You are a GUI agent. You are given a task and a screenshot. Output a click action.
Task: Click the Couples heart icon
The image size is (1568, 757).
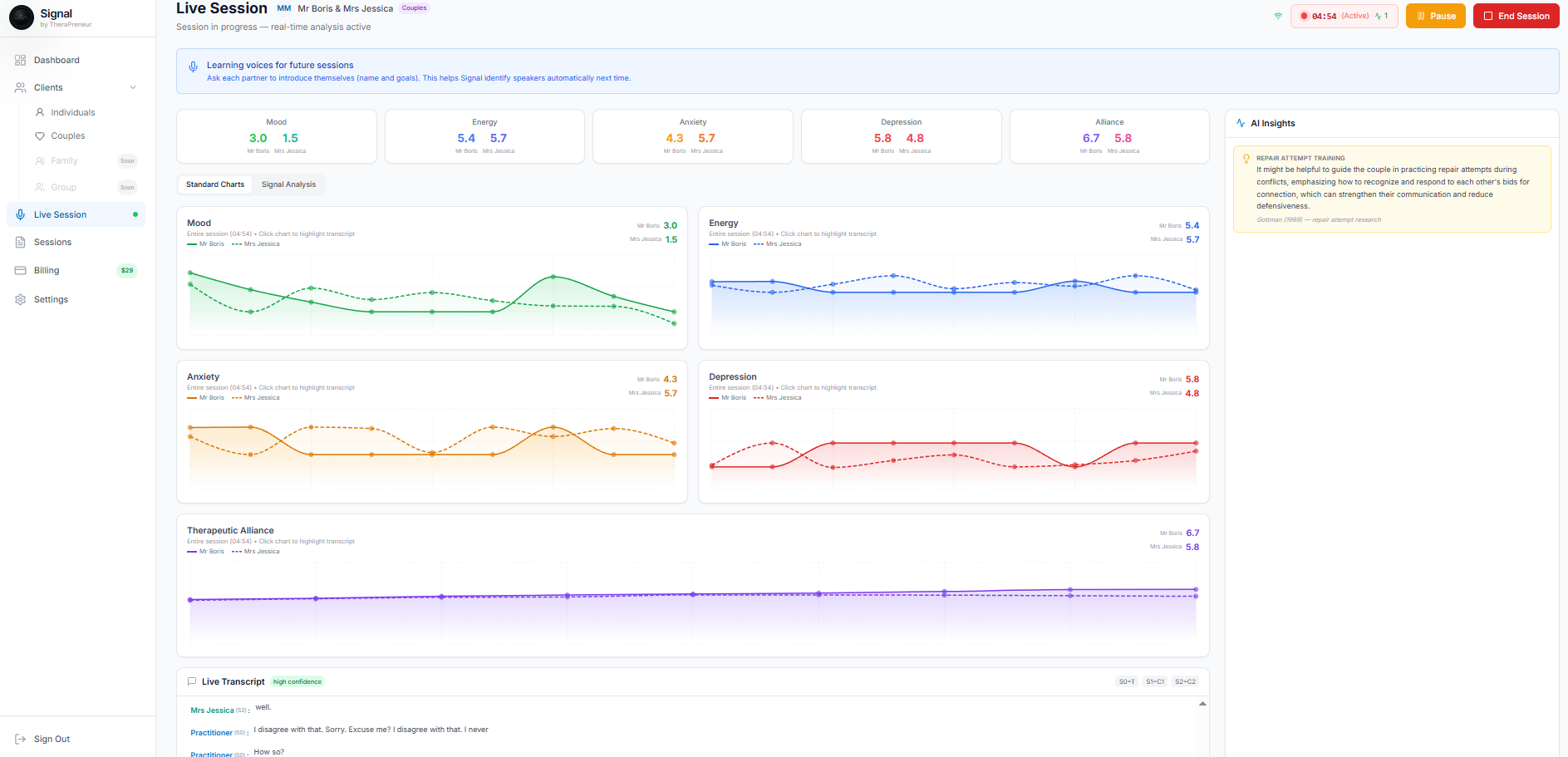coord(40,136)
